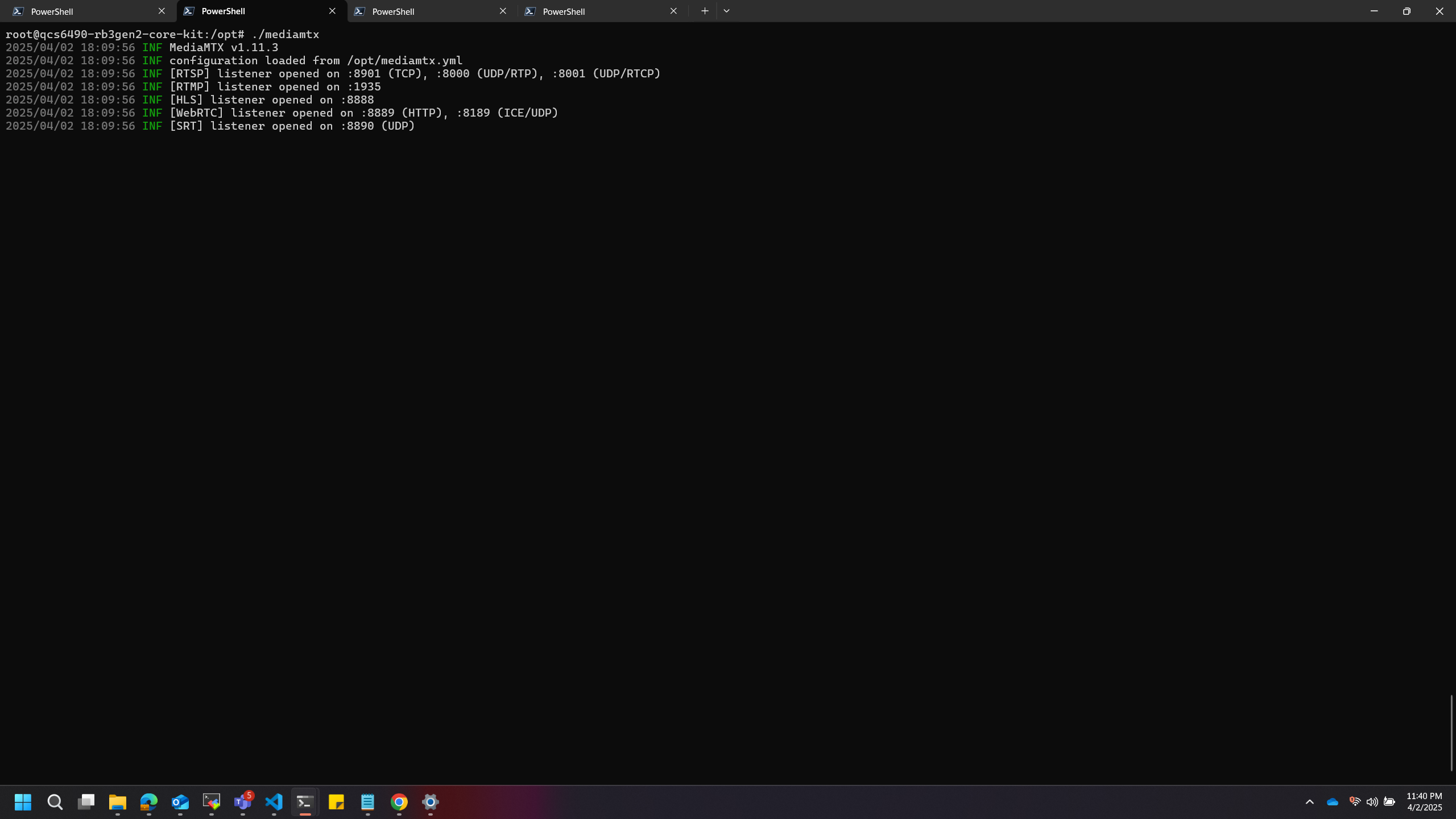Open Notepad from the taskbar
1456x819 pixels.
(x=367, y=802)
